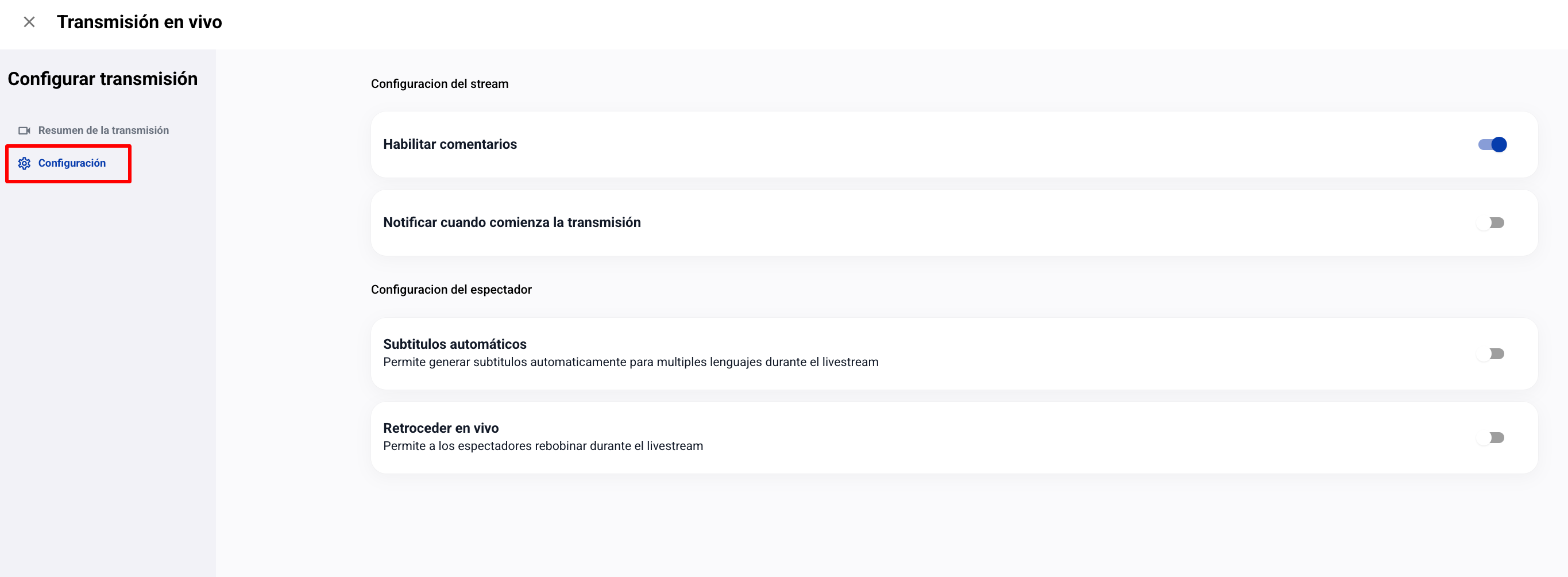1568x577 pixels.
Task: Click the Configurar transmisión sidebar heading
Action: pos(102,79)
